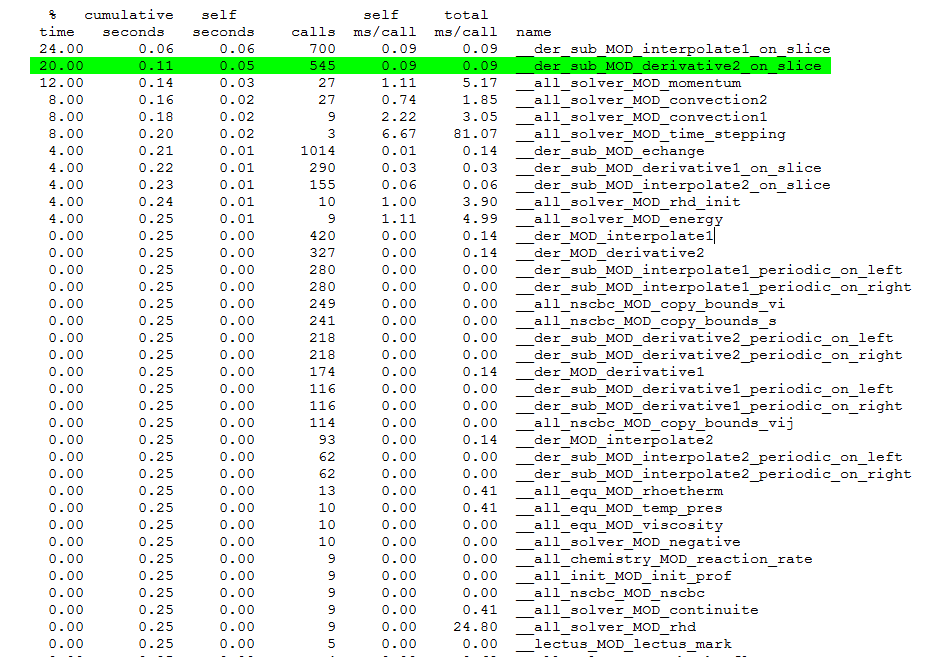Click the 420 calls value

[x=323, y=236]
